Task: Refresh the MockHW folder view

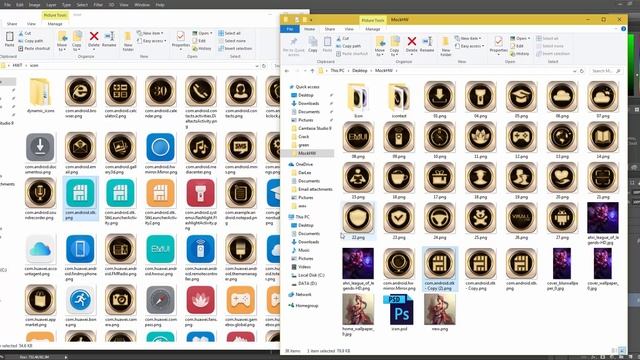Action: click(582, 71)
